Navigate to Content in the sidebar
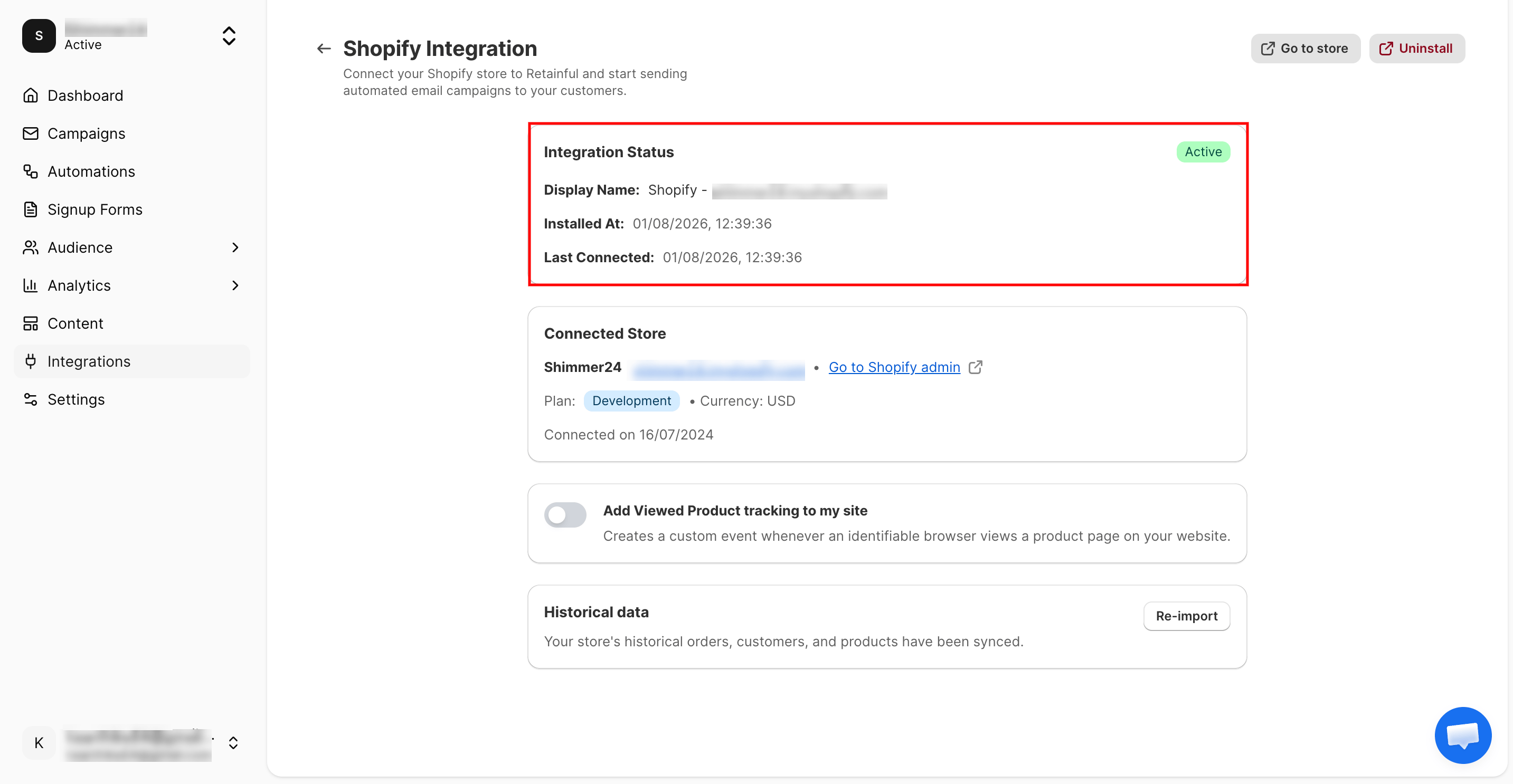Viewport: 1513px width, 784px height. (131, 323)
